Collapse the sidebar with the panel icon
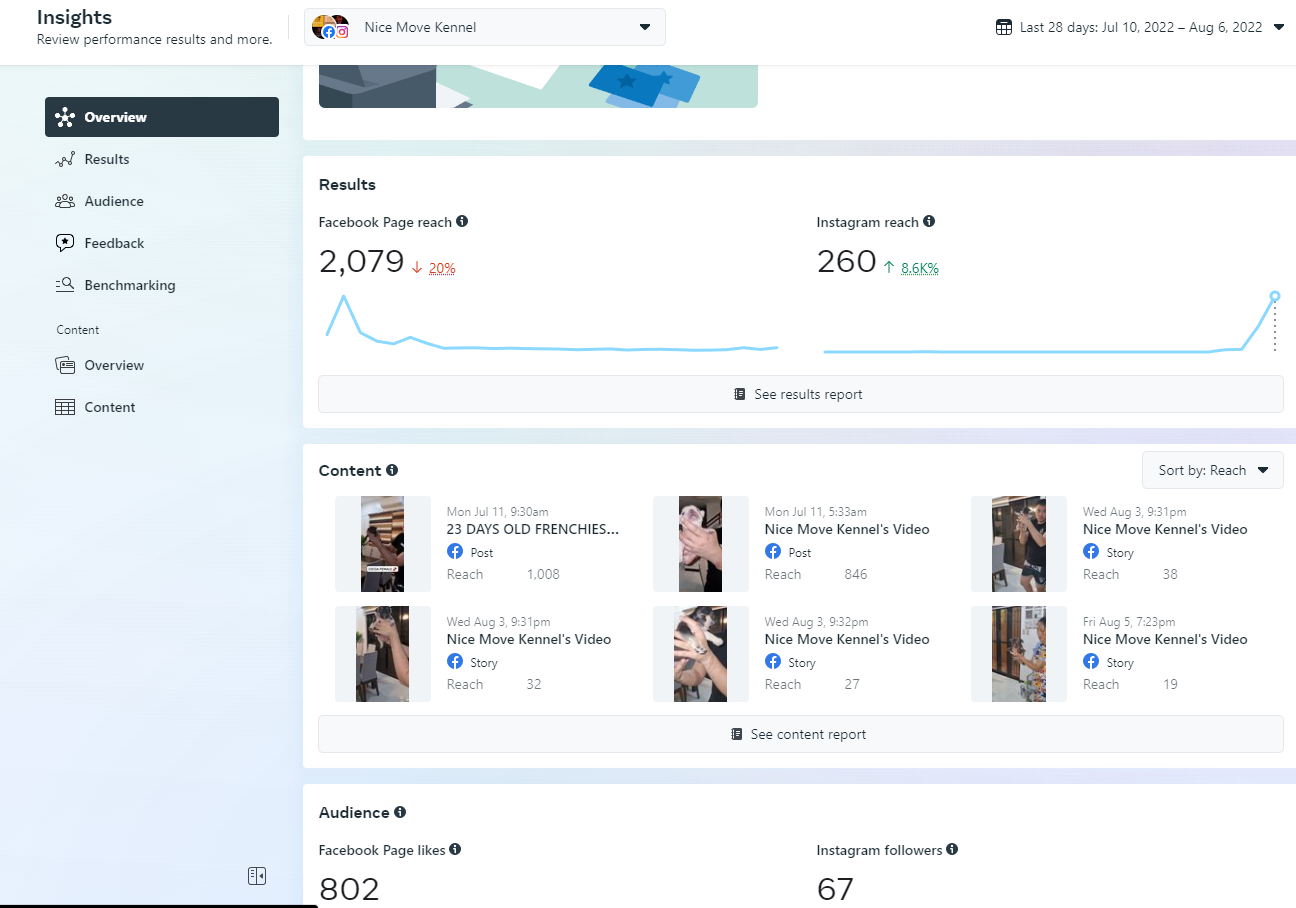 coord(257,876)
